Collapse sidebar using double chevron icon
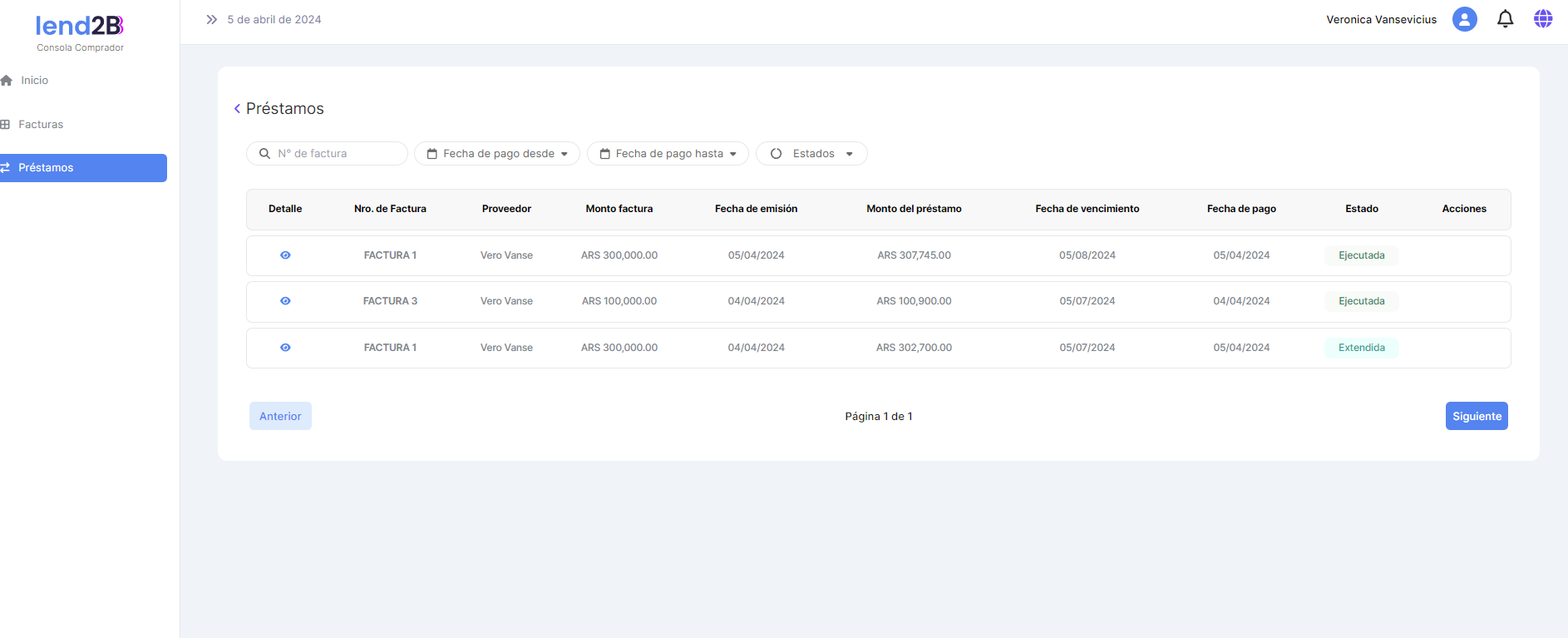The height and width of the screenshot is (638, 1568). click(x=211, y=19)
